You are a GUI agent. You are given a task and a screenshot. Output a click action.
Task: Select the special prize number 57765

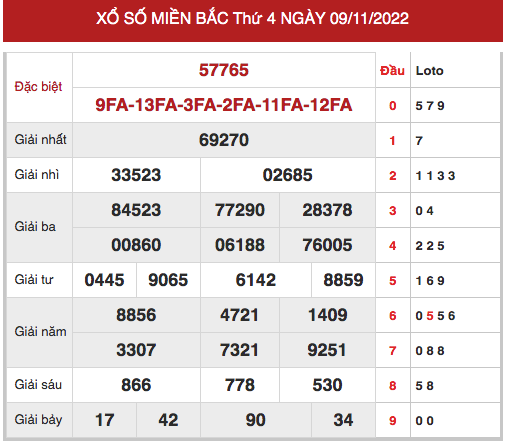[224, 70]
